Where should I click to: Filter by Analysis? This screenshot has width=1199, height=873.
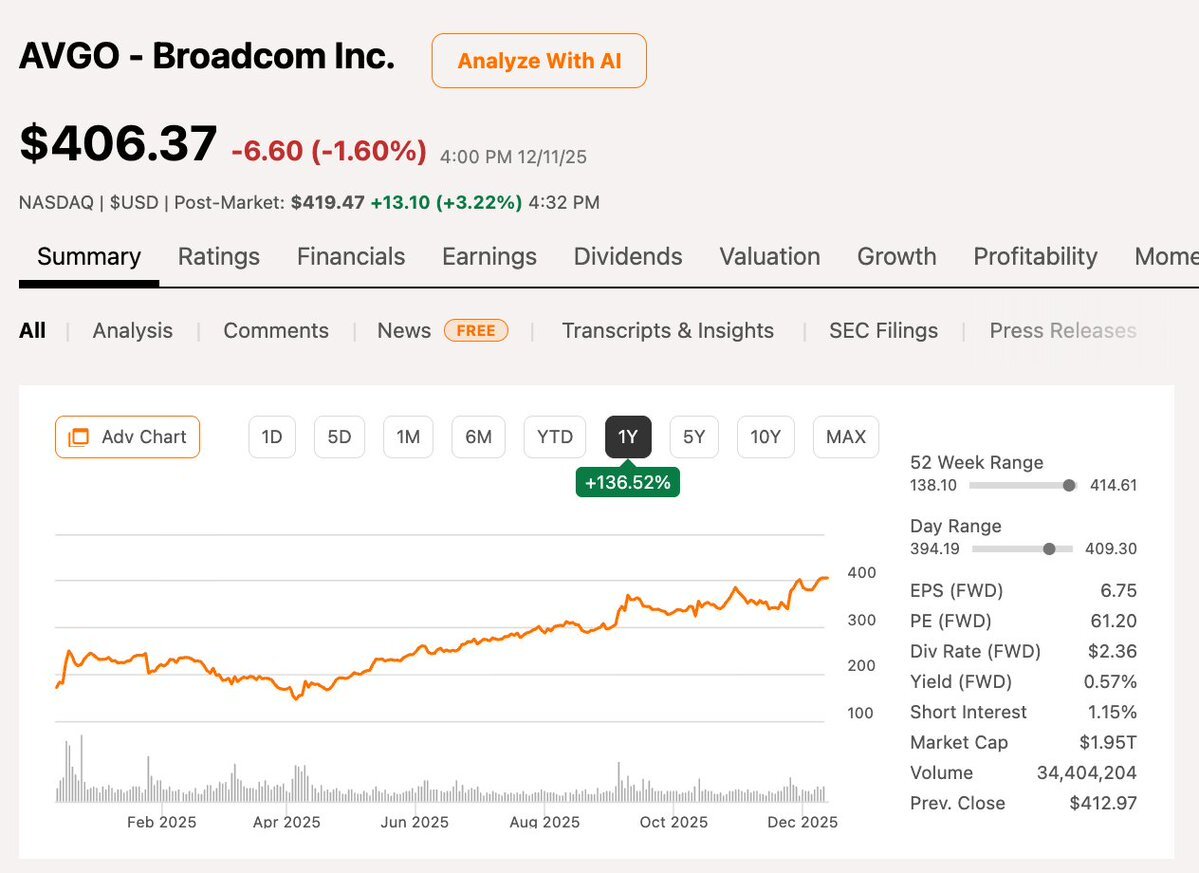click(x=133, y=331)
